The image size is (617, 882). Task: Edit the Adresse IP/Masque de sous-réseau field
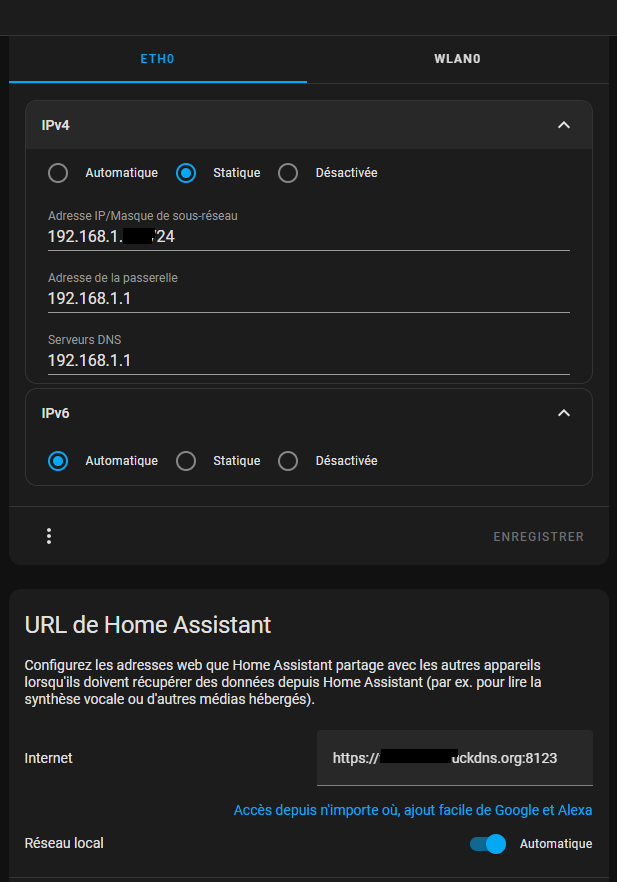309,230
